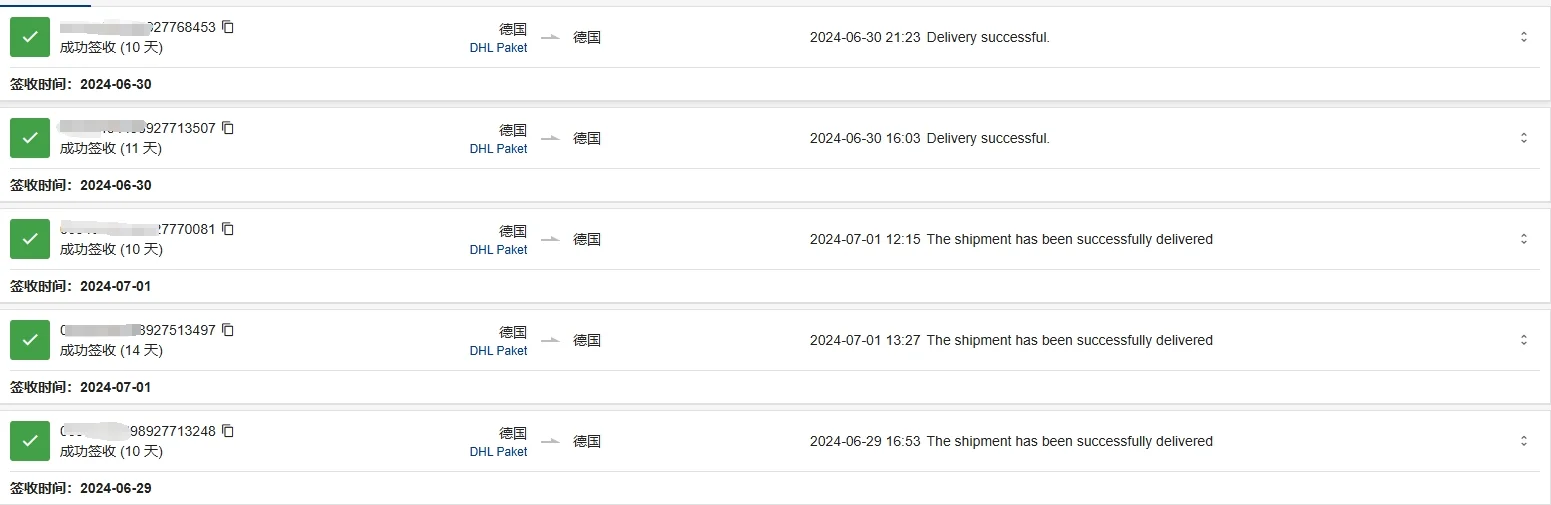The image size is (1551, 505).
Task: Expand details of shipment delivered 2024-06-30 21:23
Action: [1523, 37]
